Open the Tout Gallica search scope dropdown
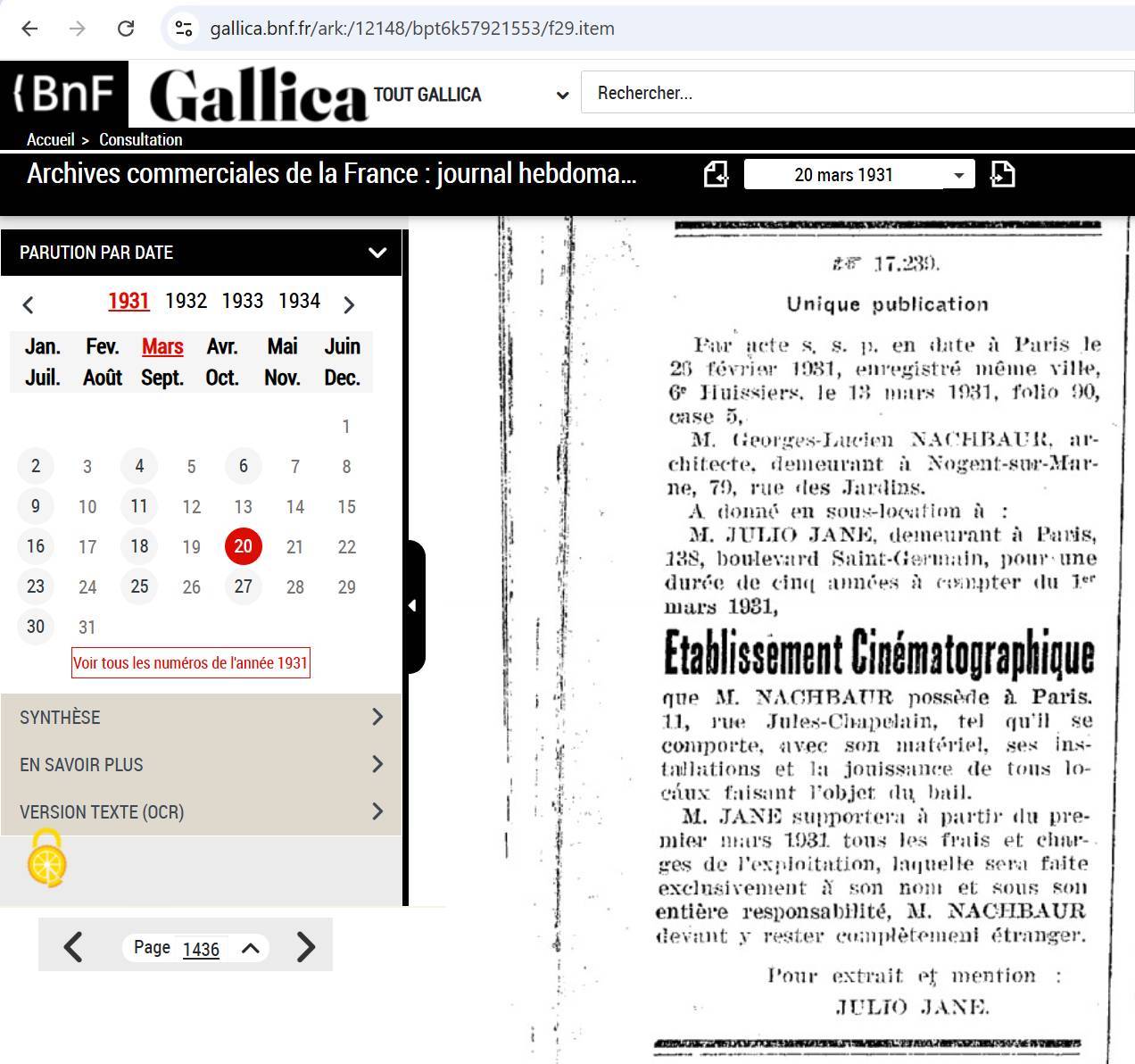The height and width of the screenshot is (1064, 1135). click(561, 95)
